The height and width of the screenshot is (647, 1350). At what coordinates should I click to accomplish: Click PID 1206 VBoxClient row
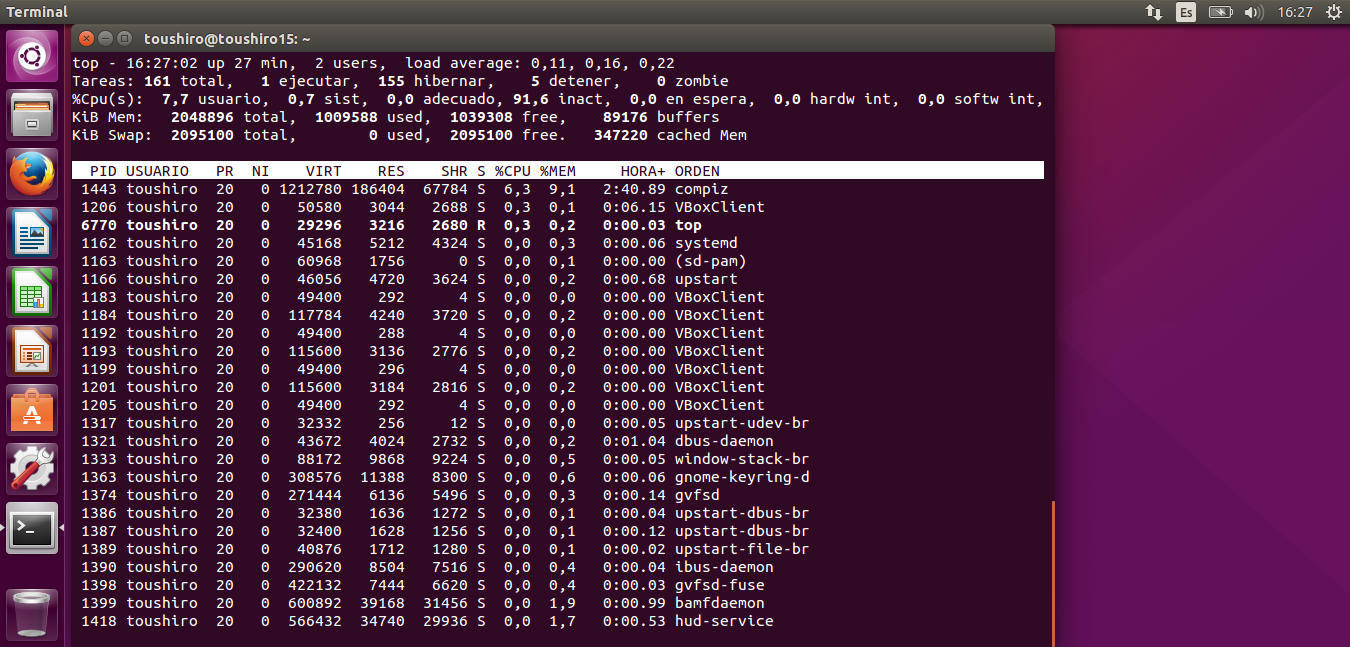point(558,207)
